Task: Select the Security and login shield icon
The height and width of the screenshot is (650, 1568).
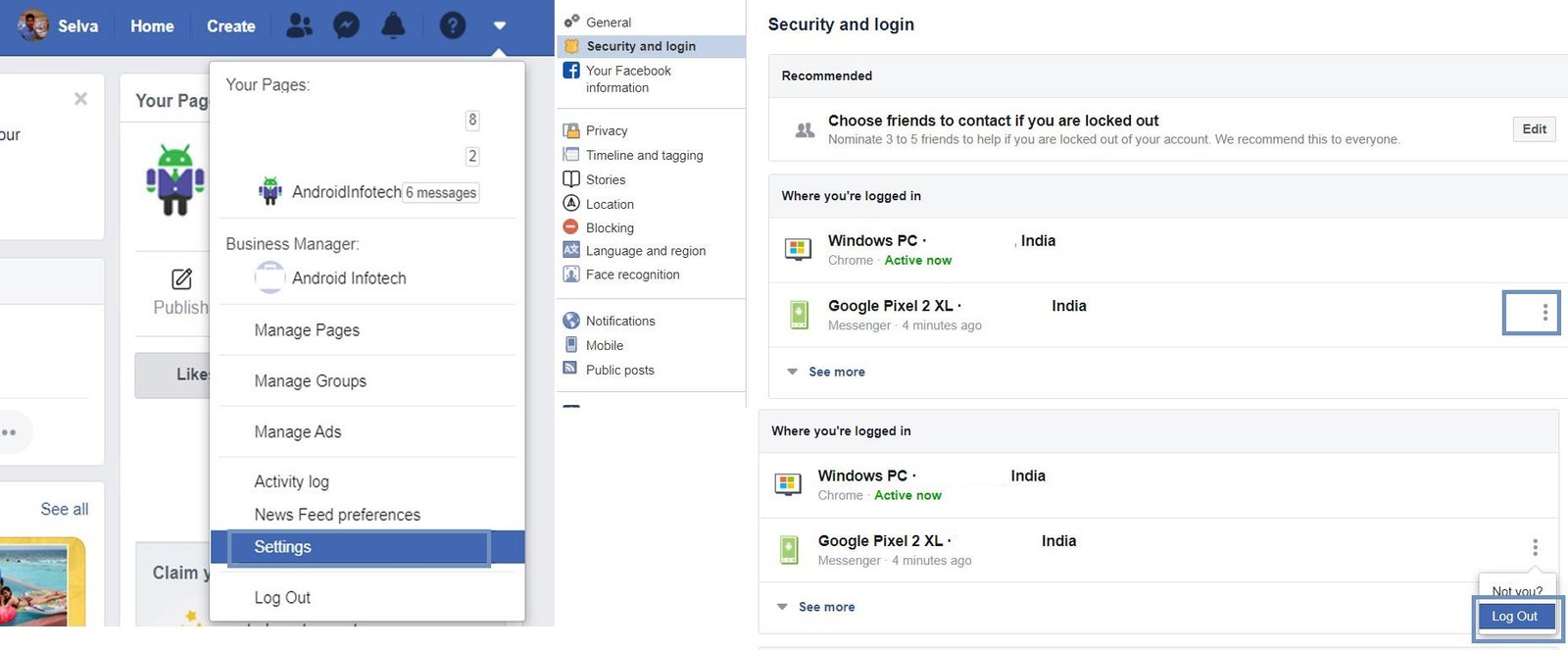Action: [571, 45]
